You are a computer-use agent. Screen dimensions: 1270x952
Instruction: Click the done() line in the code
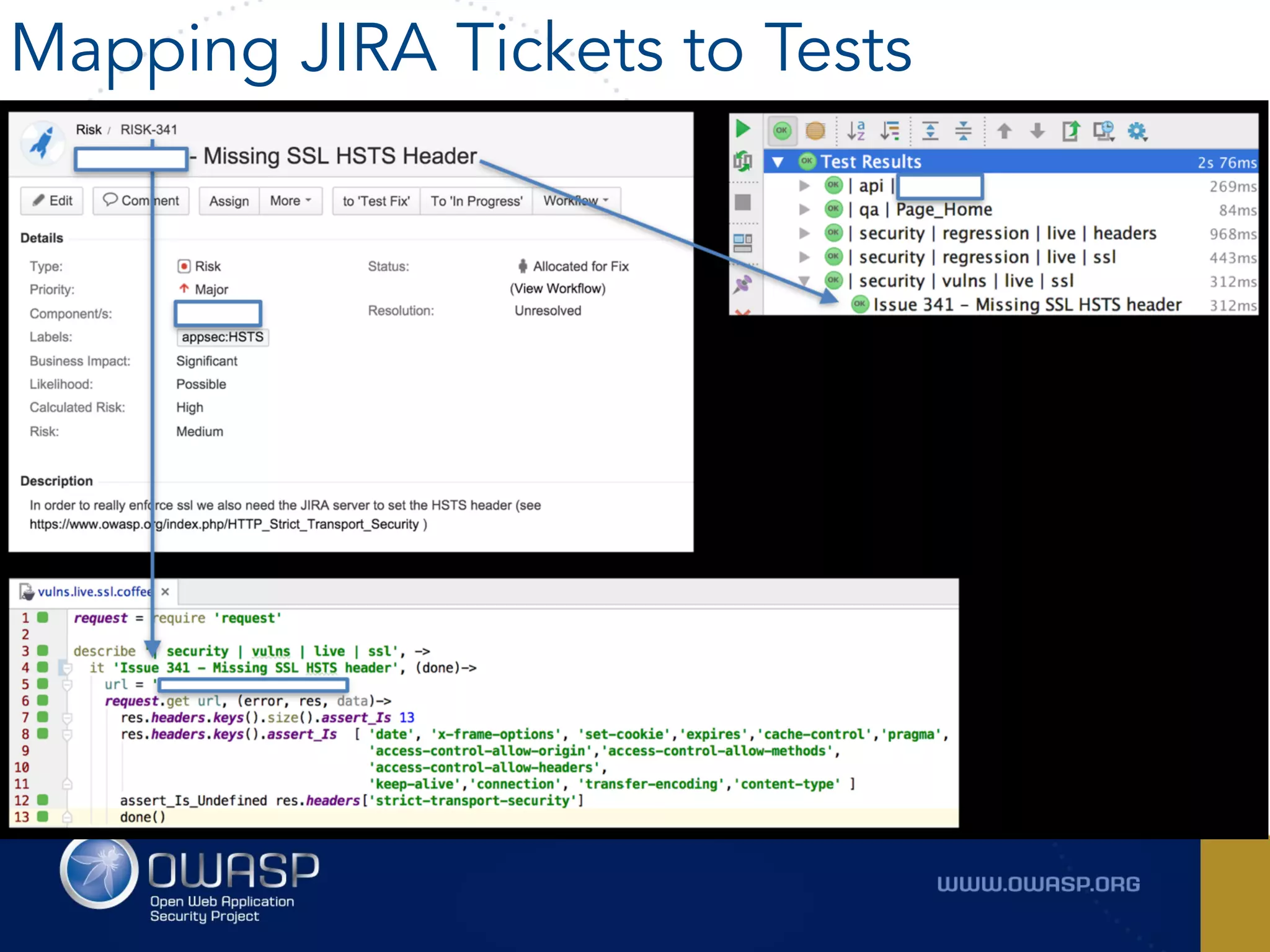pyautogui.click(x=143, y=817)
